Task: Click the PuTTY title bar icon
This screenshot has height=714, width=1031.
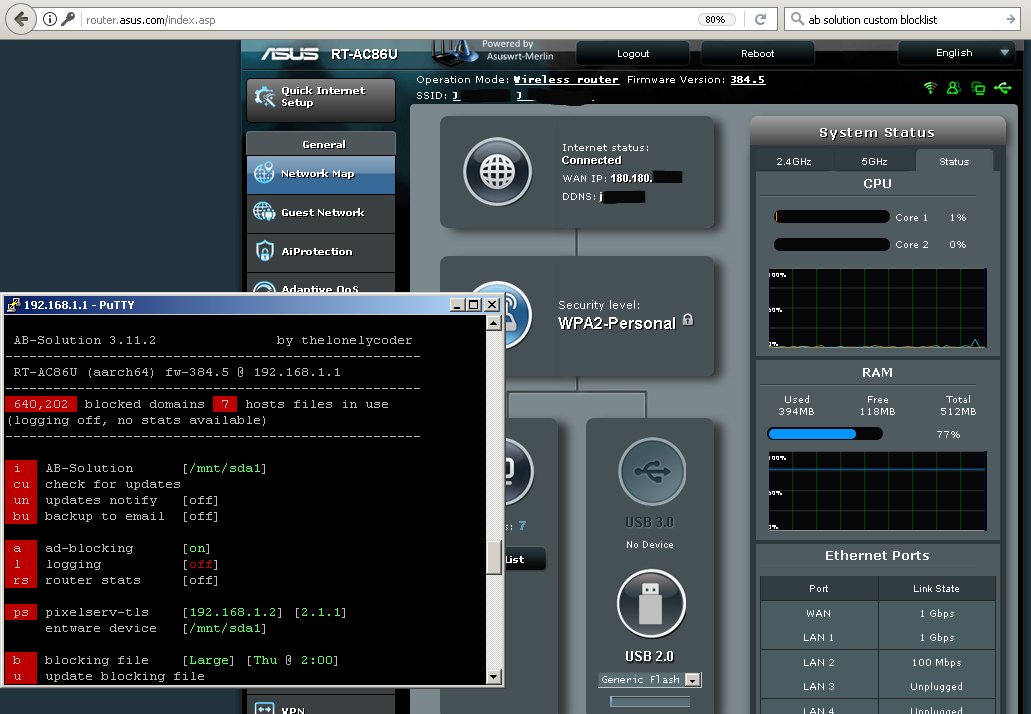Action: point(13,304)
